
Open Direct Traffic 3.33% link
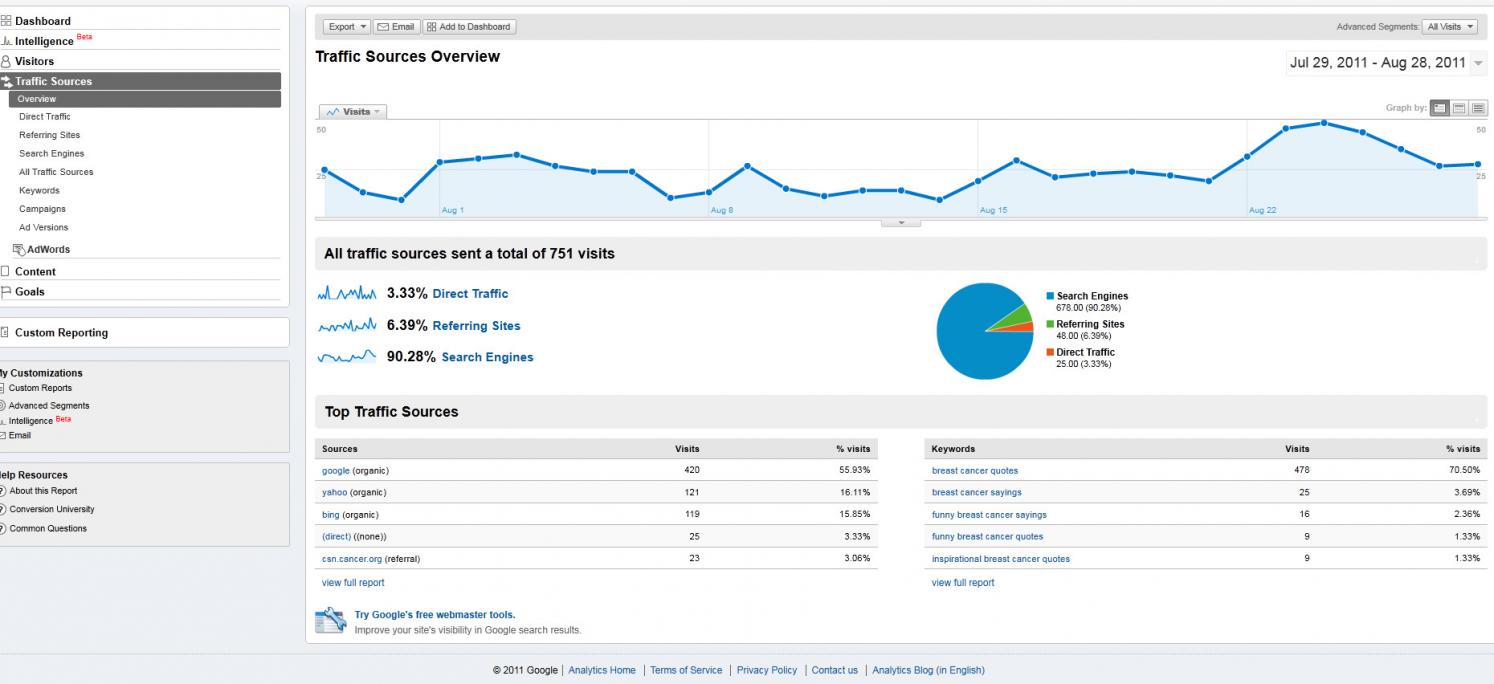[470, 294]
